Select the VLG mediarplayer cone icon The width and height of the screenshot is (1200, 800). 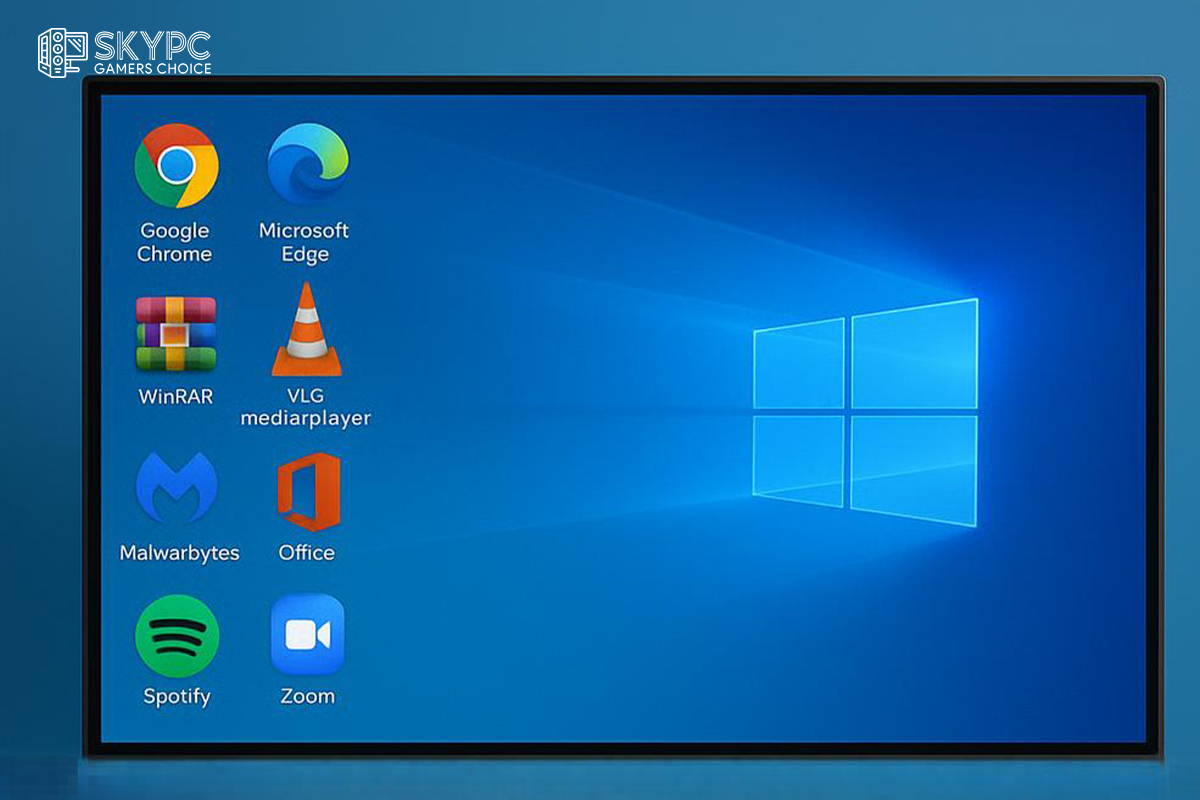[x=306, y=329]
